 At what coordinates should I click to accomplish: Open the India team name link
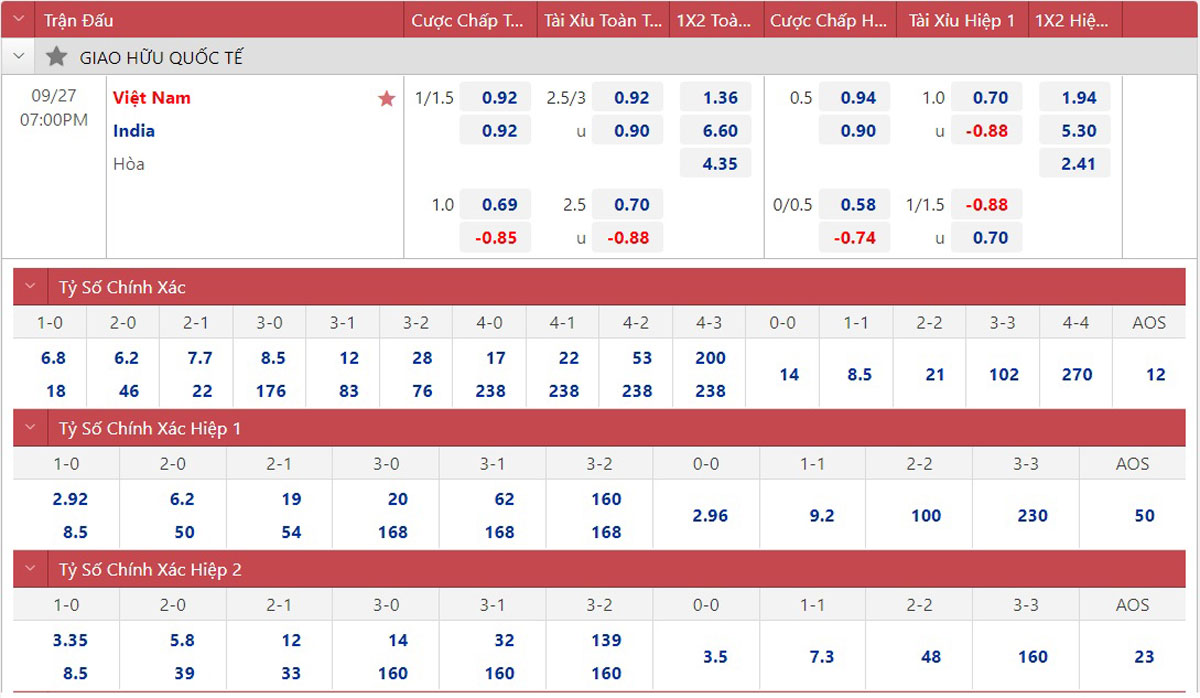(x=134, y=131)
